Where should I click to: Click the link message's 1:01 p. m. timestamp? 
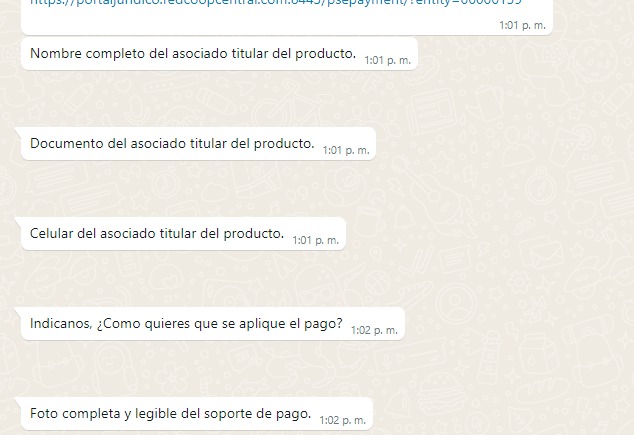pos(522,25)
